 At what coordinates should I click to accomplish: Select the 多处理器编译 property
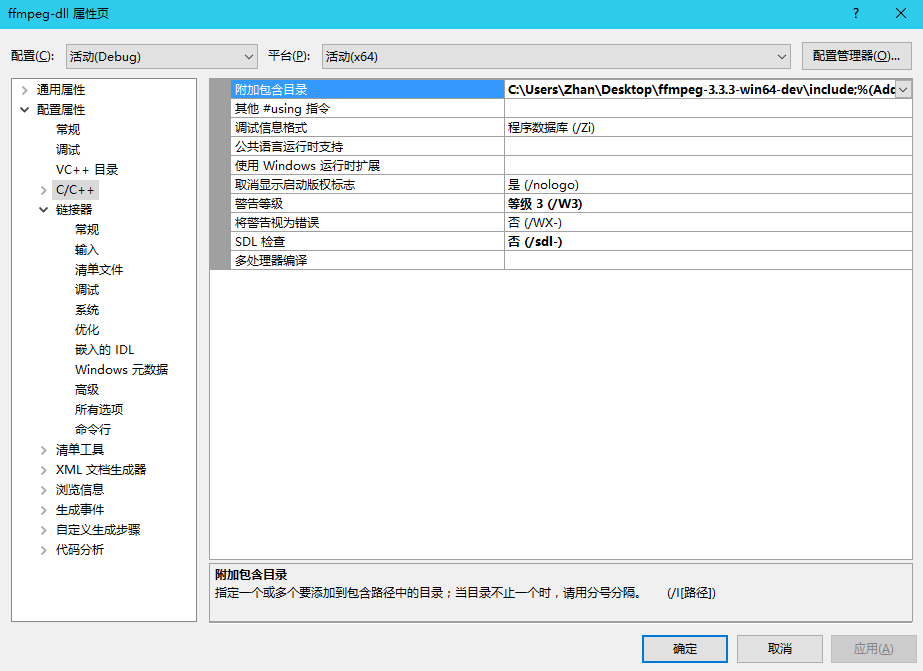pos(367,261)
